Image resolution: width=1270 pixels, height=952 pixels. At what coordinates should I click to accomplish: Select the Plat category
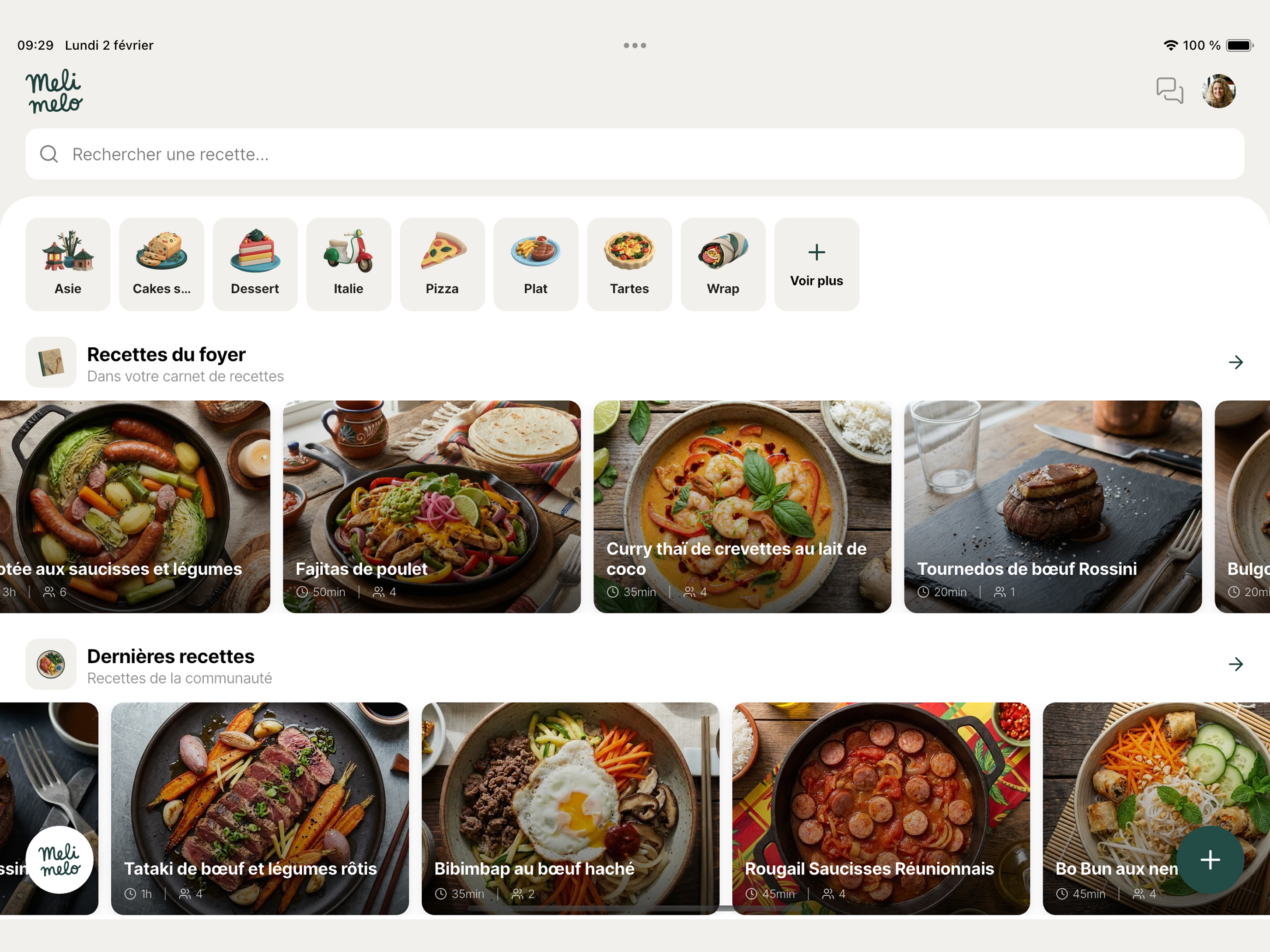536,264
